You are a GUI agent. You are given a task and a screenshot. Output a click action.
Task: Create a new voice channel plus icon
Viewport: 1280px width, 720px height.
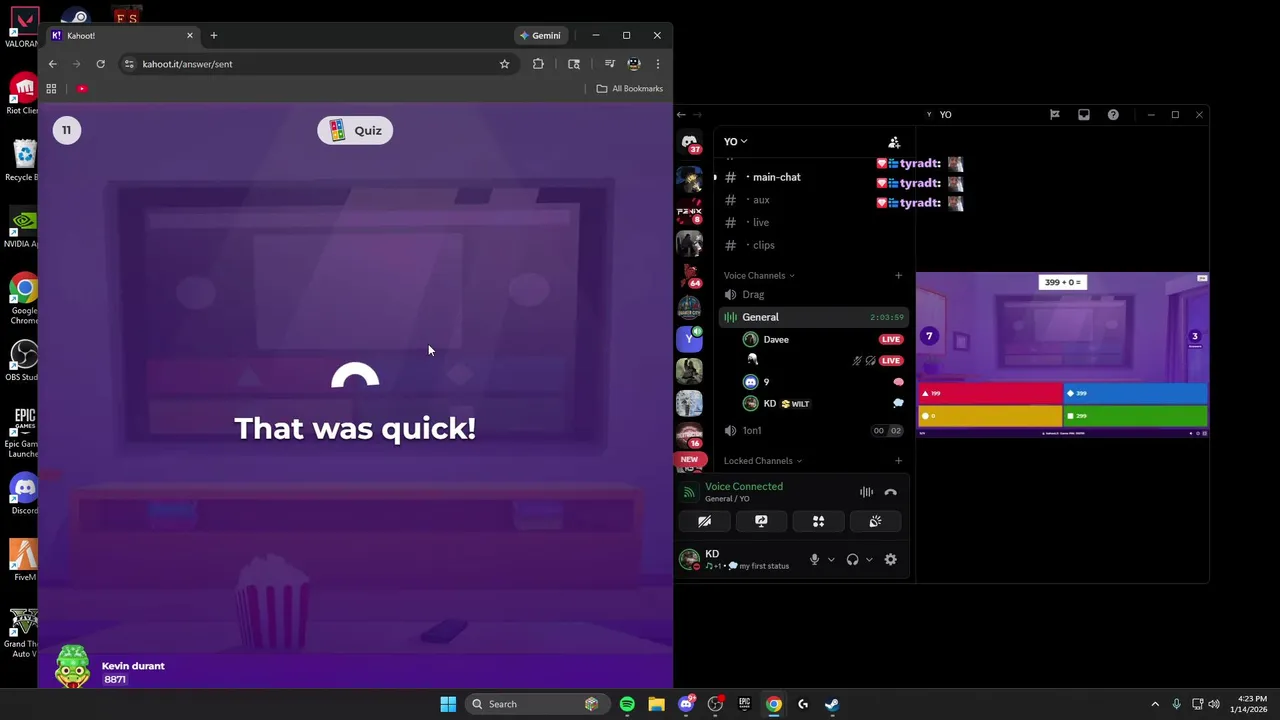[x=898, y=275]
